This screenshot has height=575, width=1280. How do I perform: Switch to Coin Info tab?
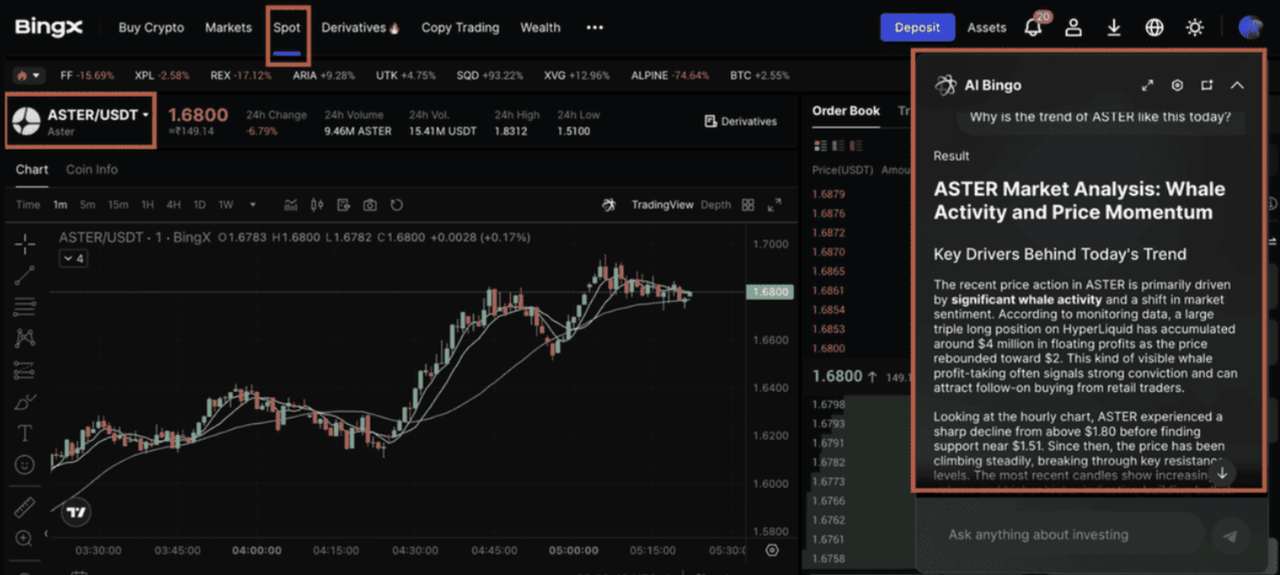click(91, 170)
